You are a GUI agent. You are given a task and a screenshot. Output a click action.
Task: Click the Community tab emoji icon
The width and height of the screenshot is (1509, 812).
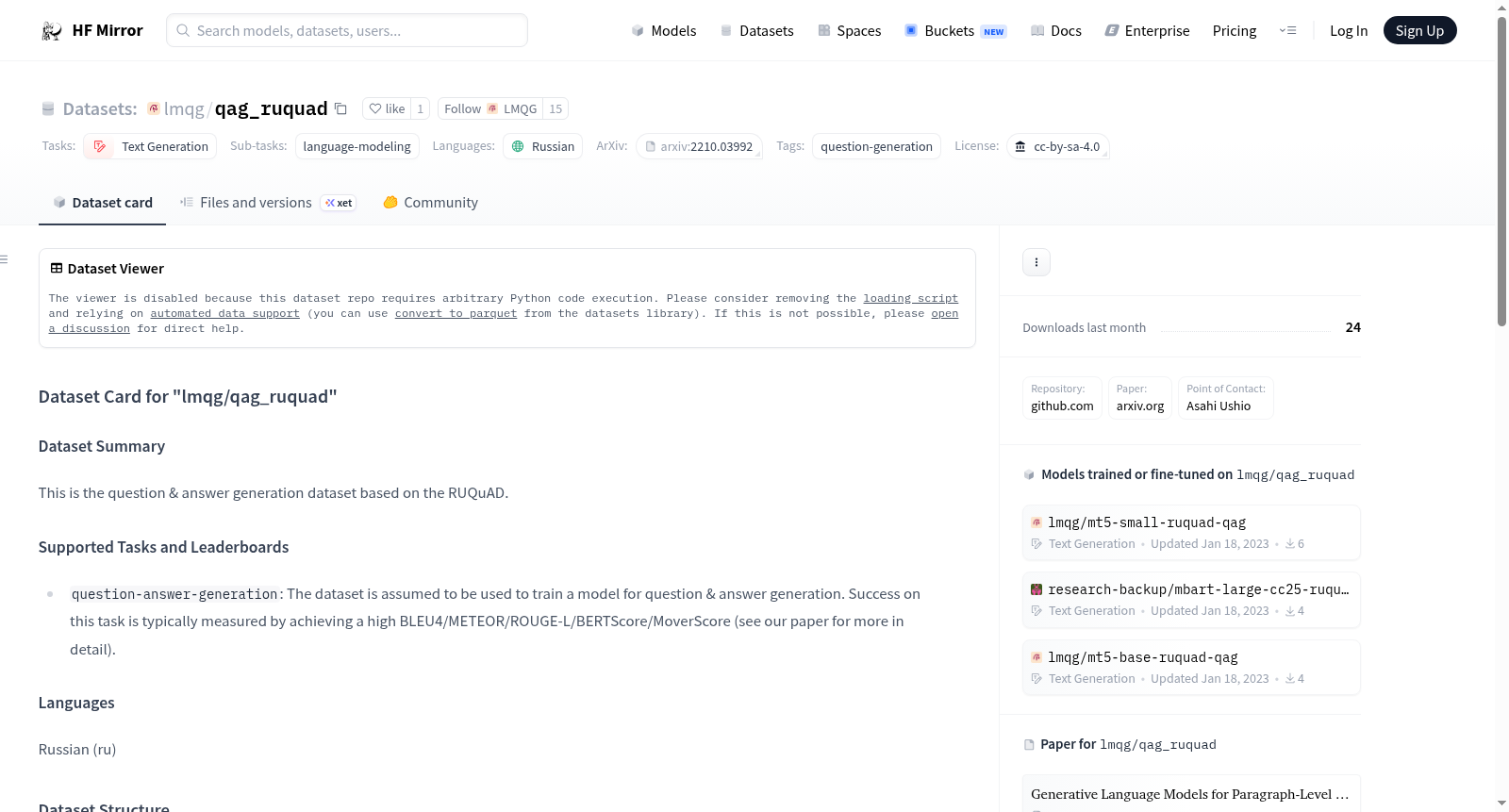(x=390, y=203)
